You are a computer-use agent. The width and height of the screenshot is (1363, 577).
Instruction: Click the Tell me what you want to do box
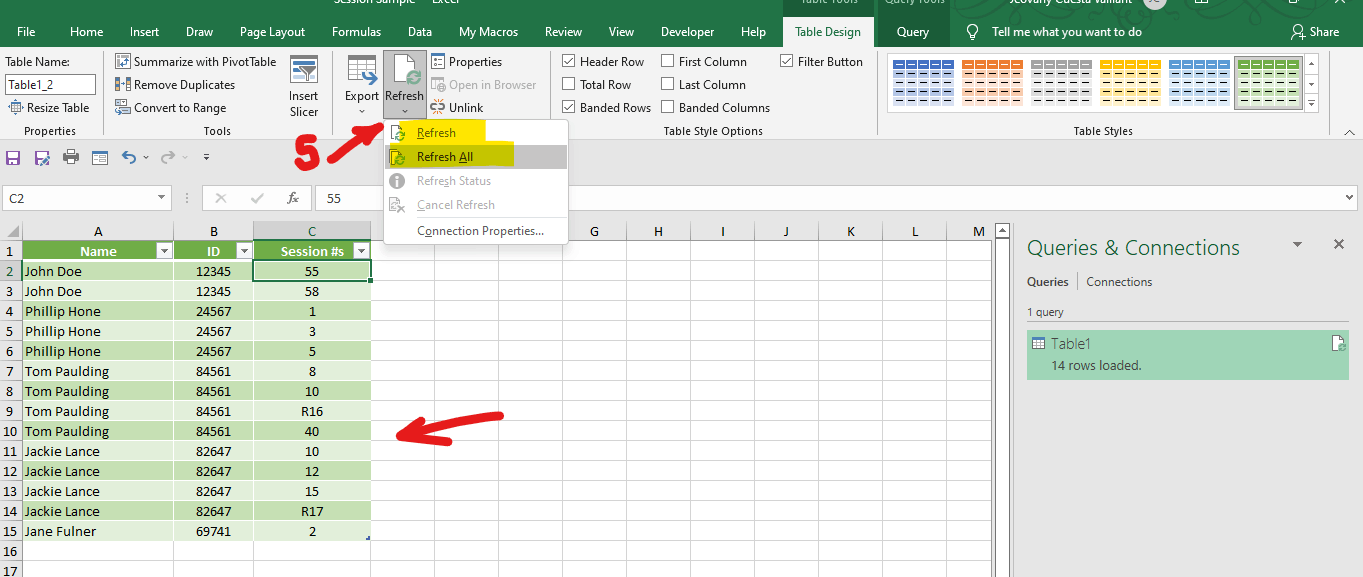click(x=1066, y=32)
